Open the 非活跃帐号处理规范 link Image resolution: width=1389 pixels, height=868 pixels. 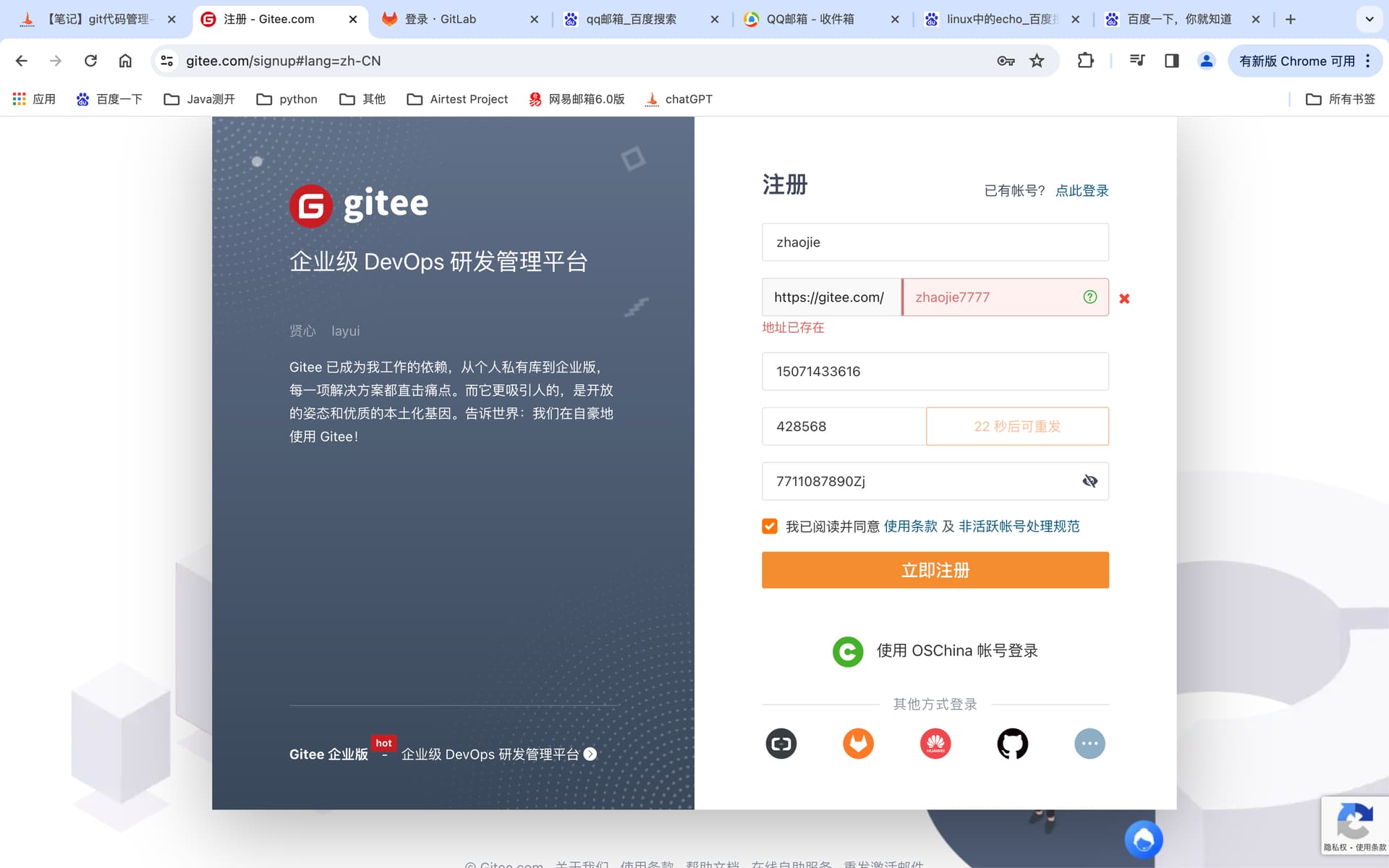coord(1019,526)
